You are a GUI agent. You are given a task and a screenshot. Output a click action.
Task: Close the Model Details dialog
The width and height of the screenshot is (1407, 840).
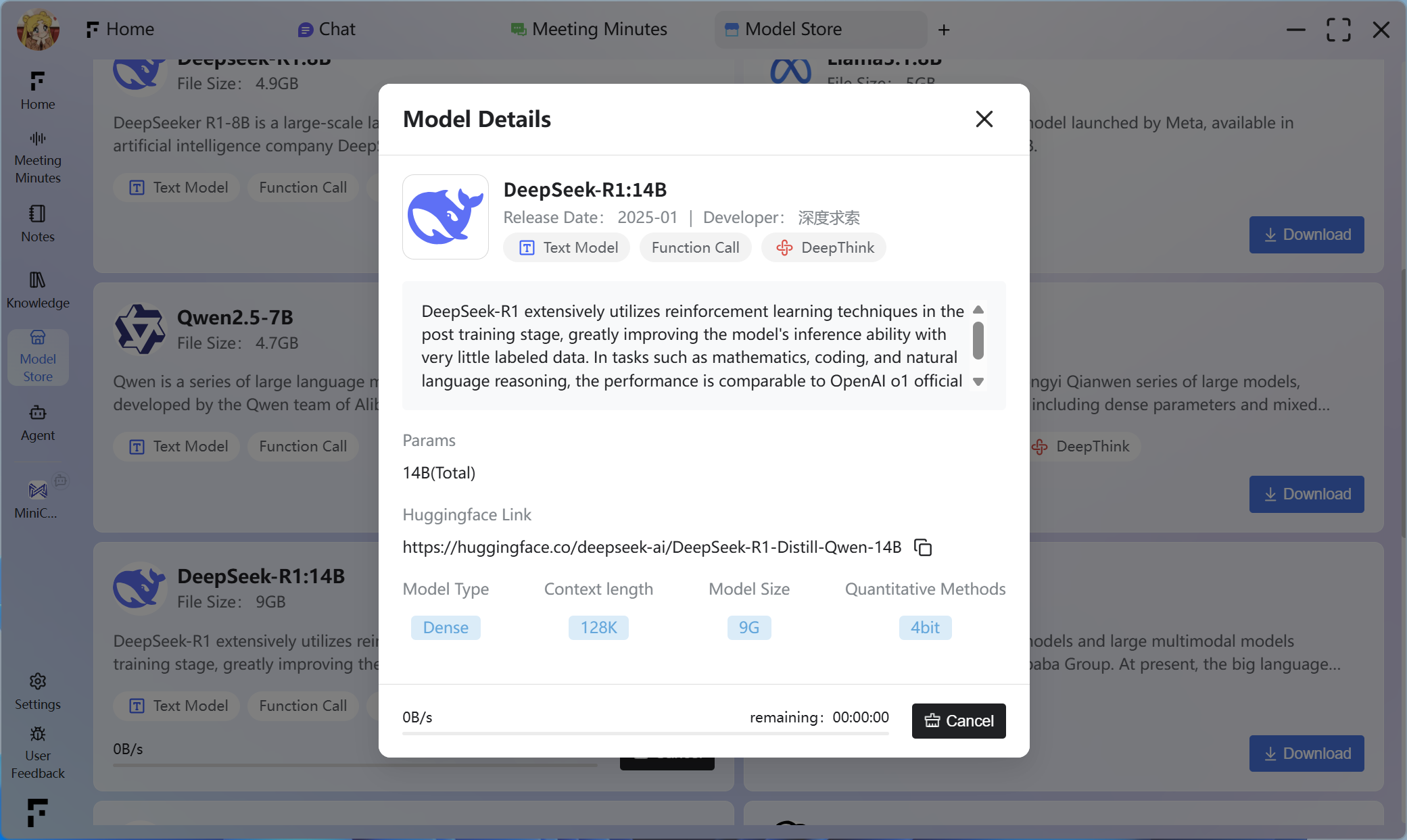[x=984, y=120]
